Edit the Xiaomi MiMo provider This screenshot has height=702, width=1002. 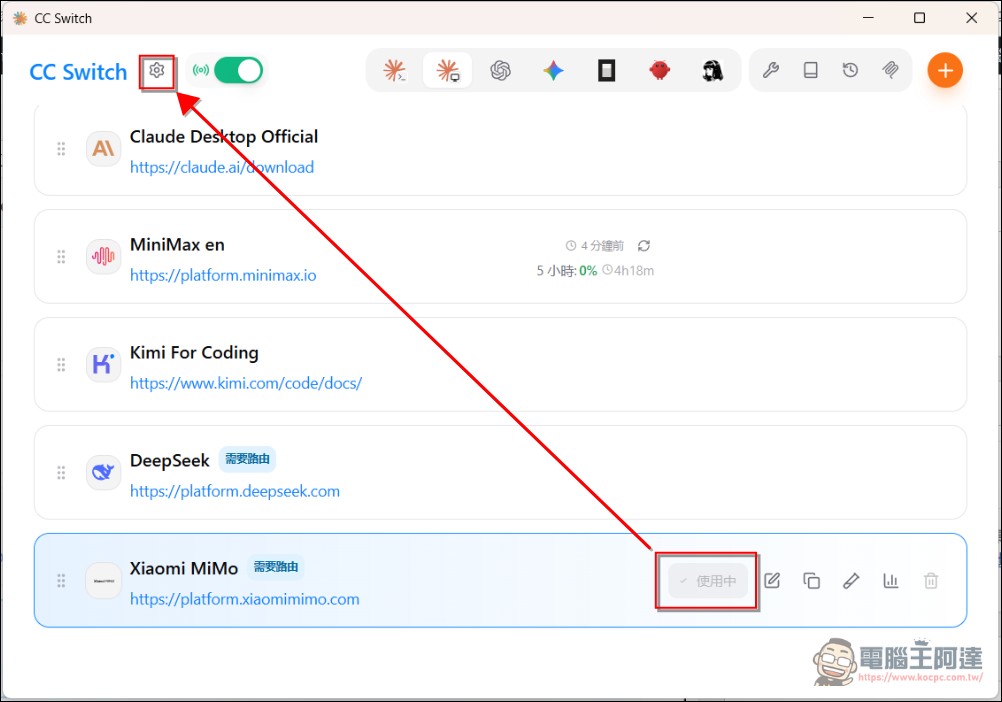click(772, 581)
